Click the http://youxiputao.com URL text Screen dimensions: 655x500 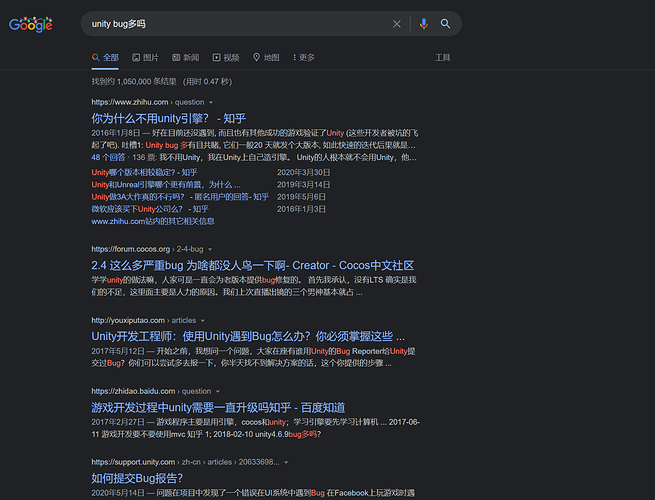point(128,320)
